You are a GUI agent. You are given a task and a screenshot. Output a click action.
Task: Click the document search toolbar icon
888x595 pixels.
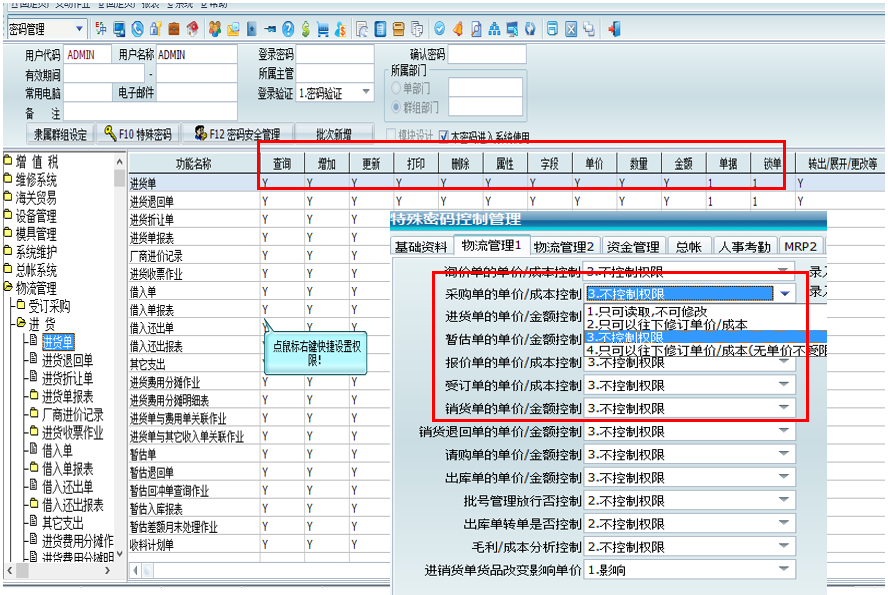[476, 28]
